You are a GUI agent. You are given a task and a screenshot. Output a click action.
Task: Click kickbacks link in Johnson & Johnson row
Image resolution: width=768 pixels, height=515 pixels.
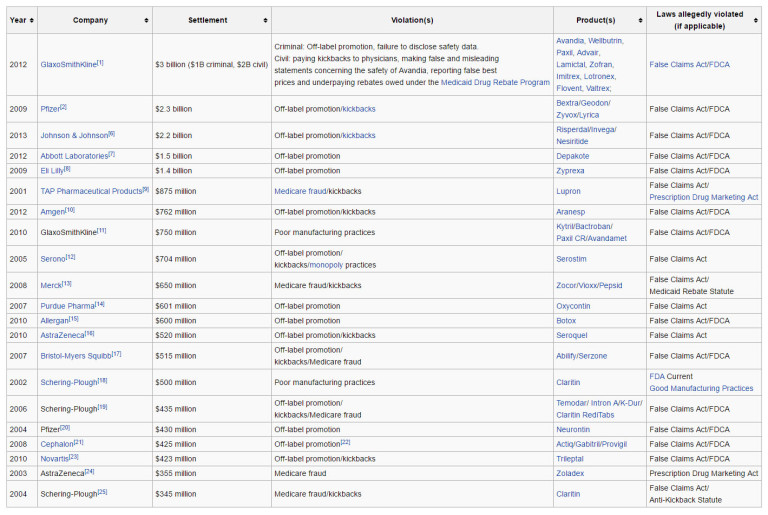[359, 135]
